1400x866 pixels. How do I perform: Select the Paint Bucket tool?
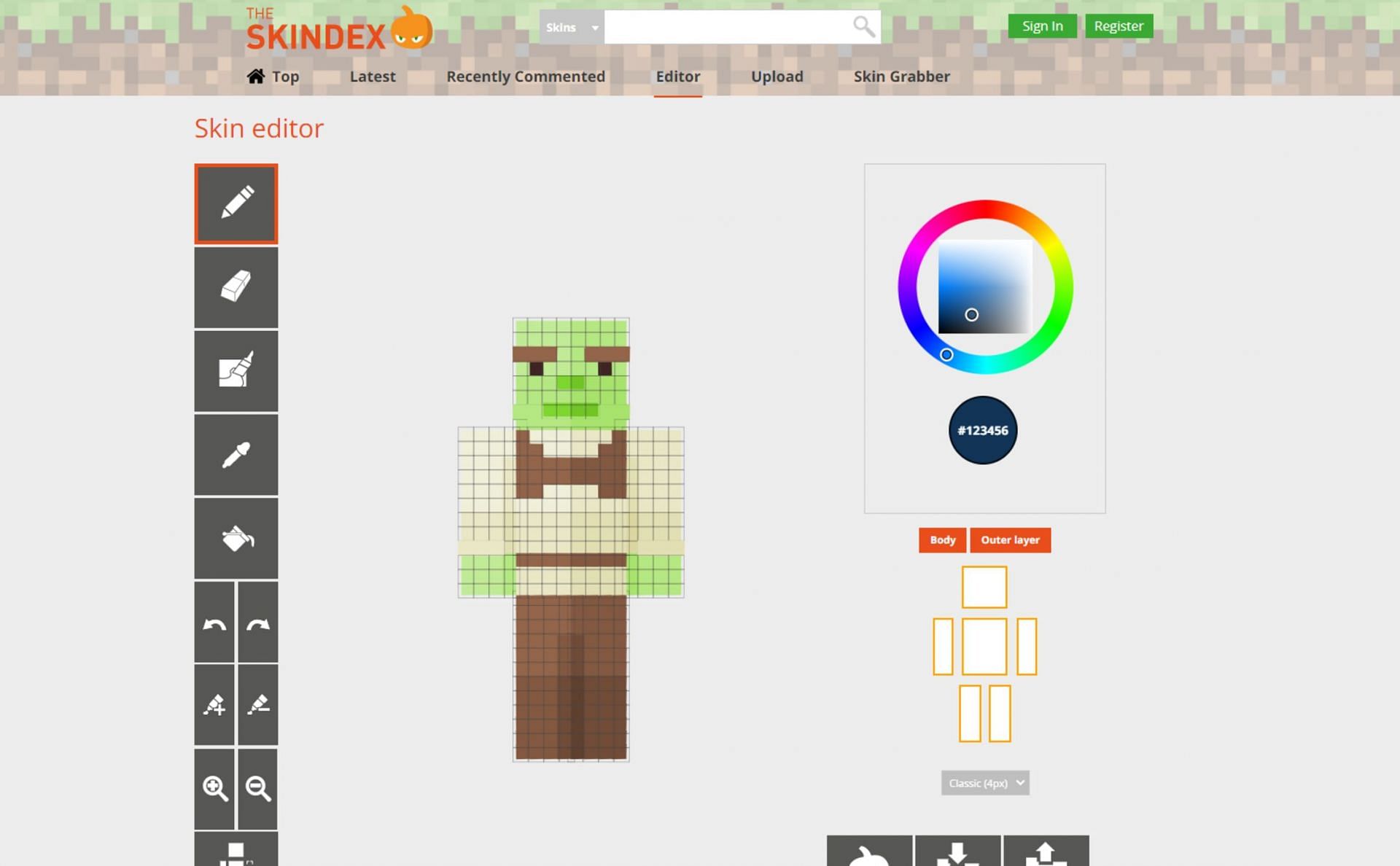236,539
